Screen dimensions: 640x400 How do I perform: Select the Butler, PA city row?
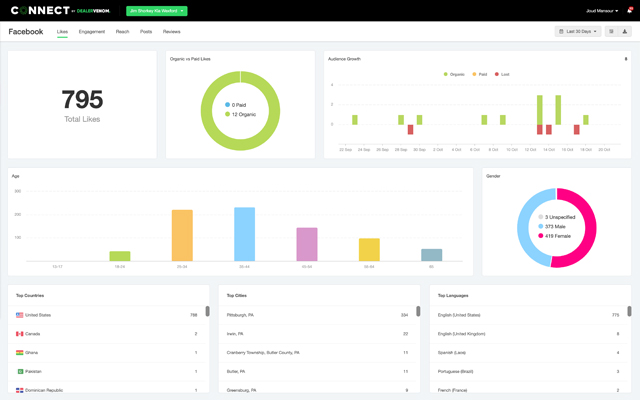coord(318,371)
